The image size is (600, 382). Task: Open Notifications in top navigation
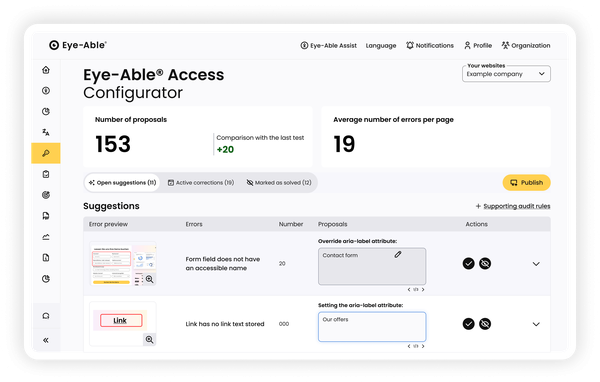430,46
